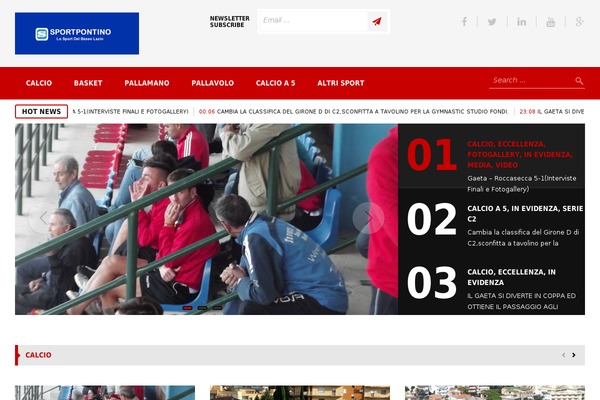Open the first Calcio article thumbnail
The height and width of the screenshot is (400, 600).
coord(105,393)
